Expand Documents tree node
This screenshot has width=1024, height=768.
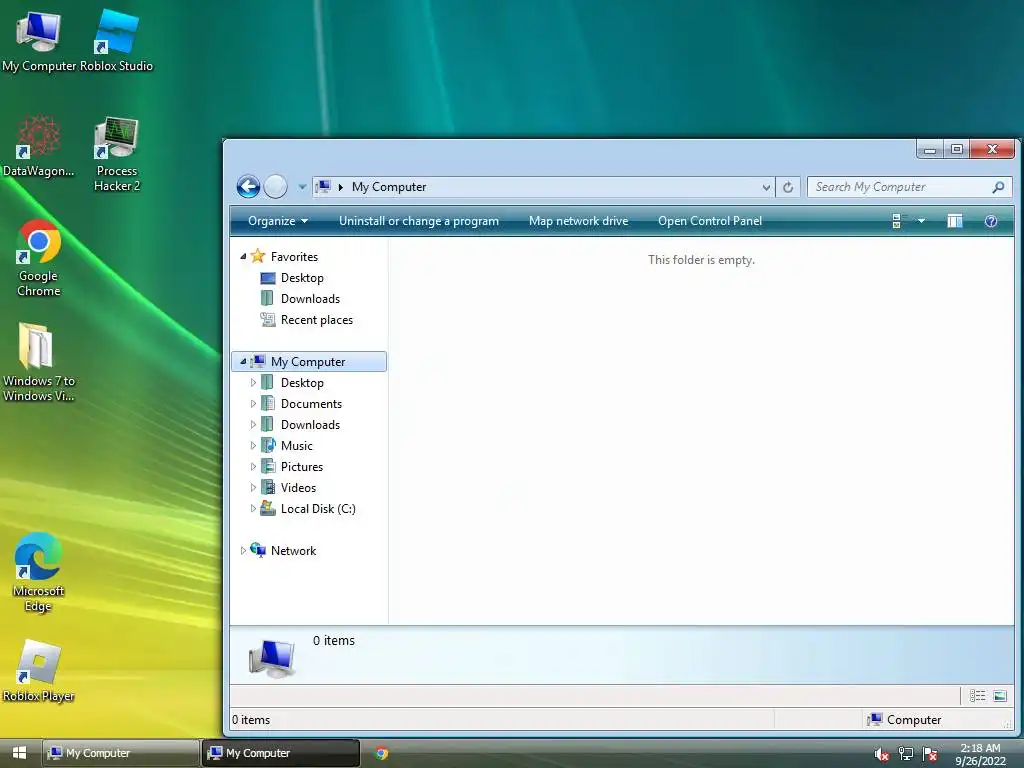click(253, 404)
